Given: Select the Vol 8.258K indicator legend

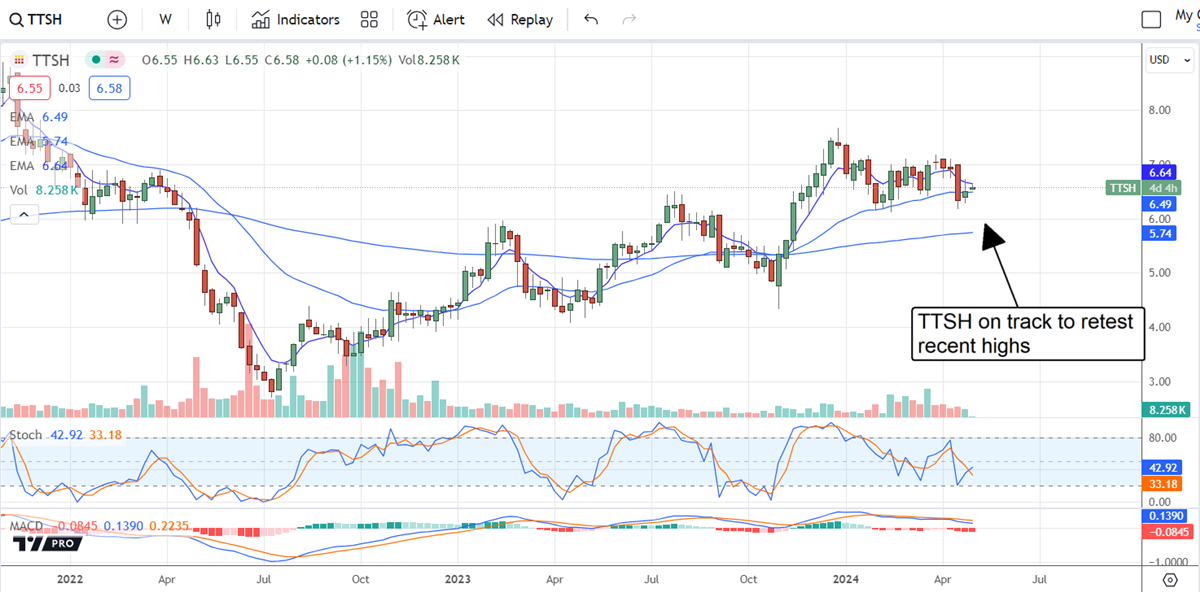Looking at the screenshot, I should (45, 189).
